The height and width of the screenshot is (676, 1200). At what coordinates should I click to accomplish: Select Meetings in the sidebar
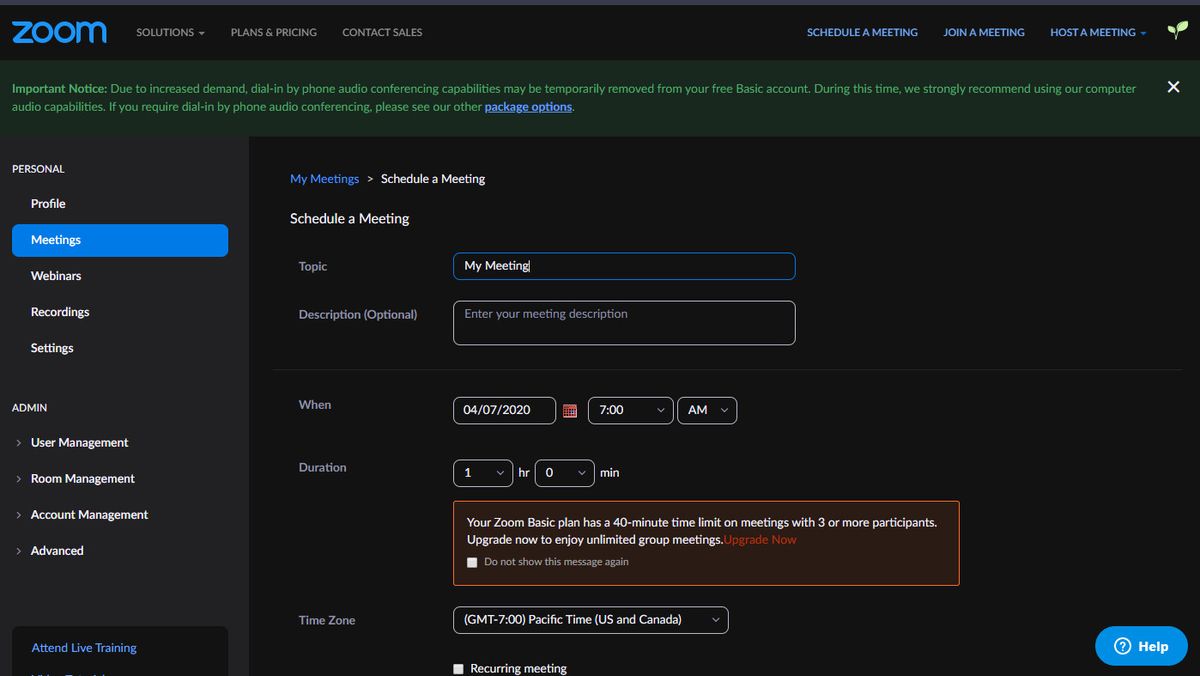[x=120, y=240]
